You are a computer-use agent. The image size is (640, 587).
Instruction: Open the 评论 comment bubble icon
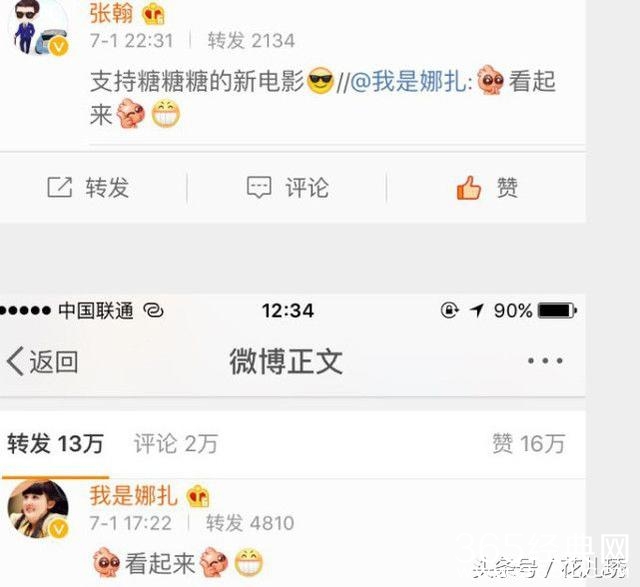259,187
